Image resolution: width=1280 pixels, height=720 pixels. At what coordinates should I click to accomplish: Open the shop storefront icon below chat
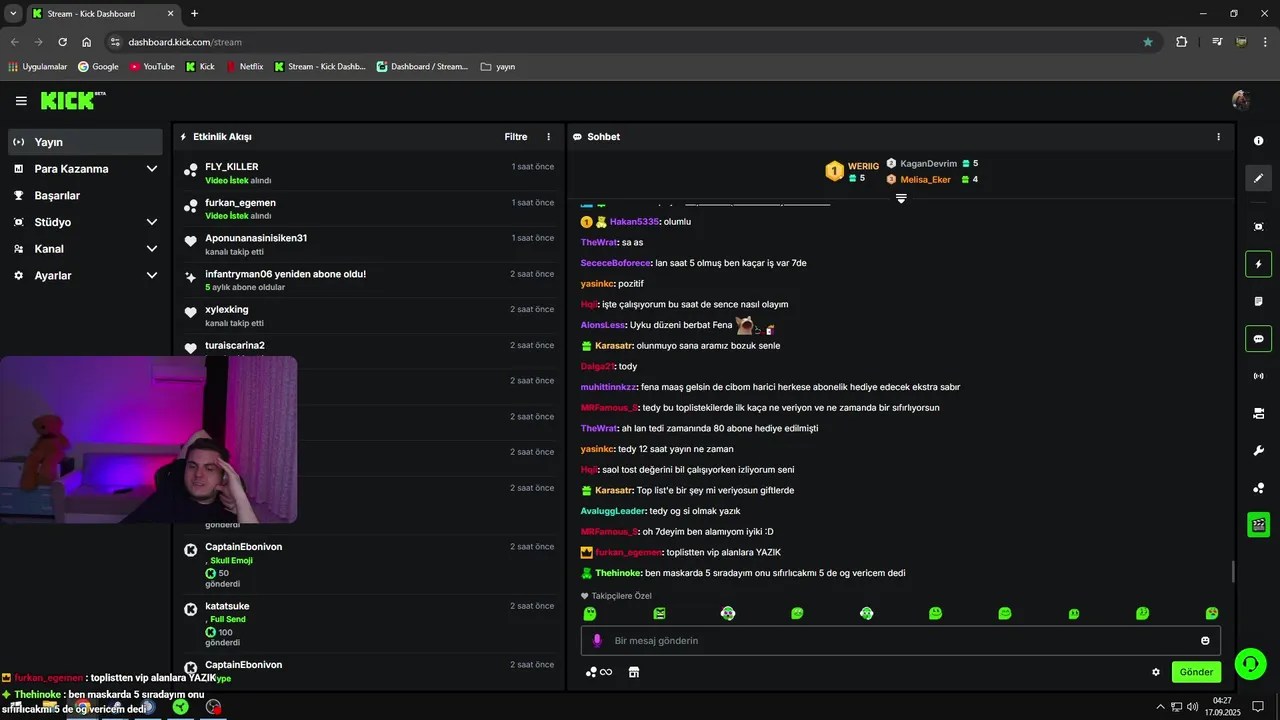633,672
